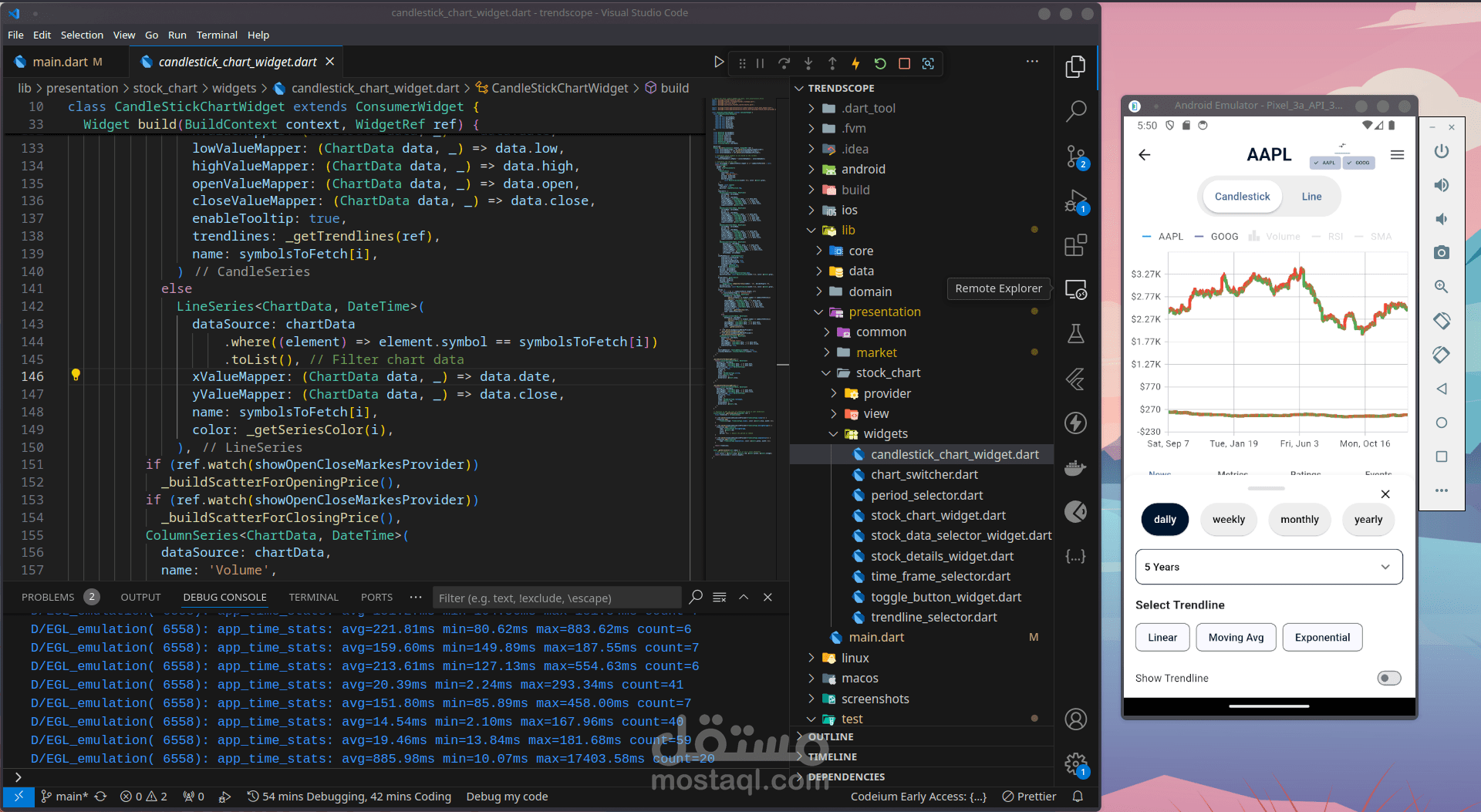Open Remote Explorer in activity bar
1481x812 pixels.
[x=1075, y=289]
